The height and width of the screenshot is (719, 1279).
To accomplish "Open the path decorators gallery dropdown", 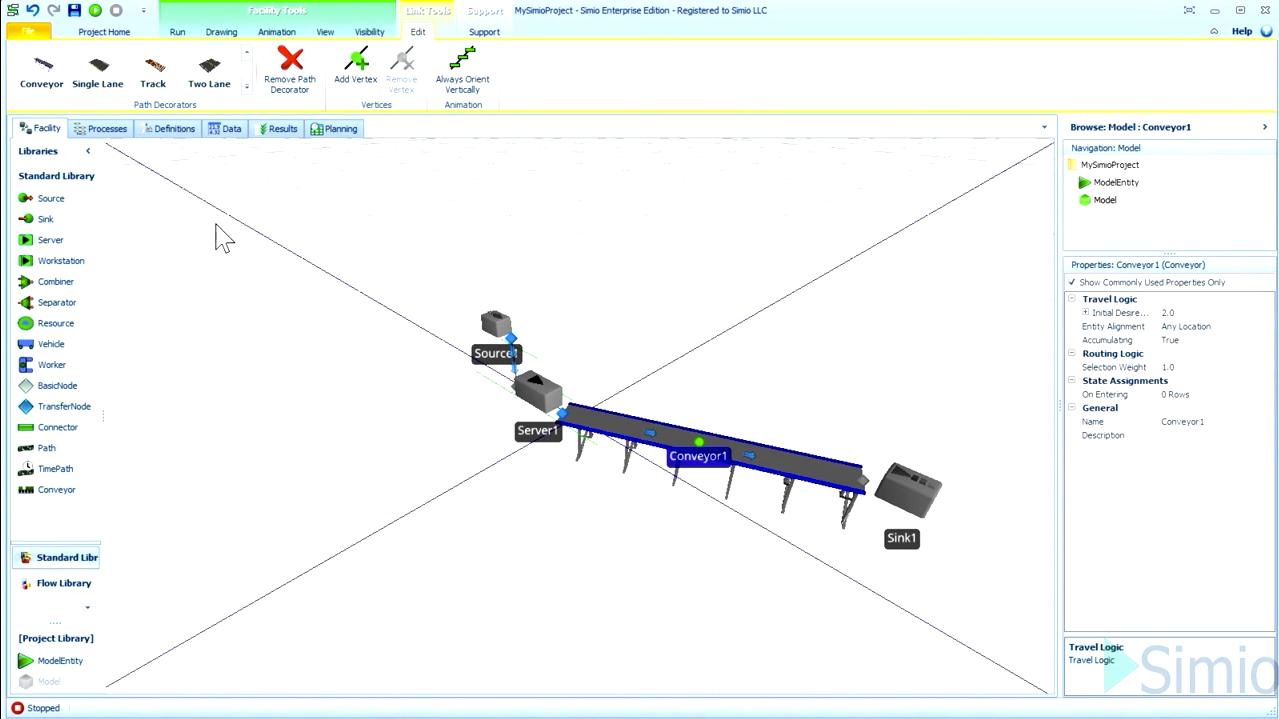I will (247, 87).
